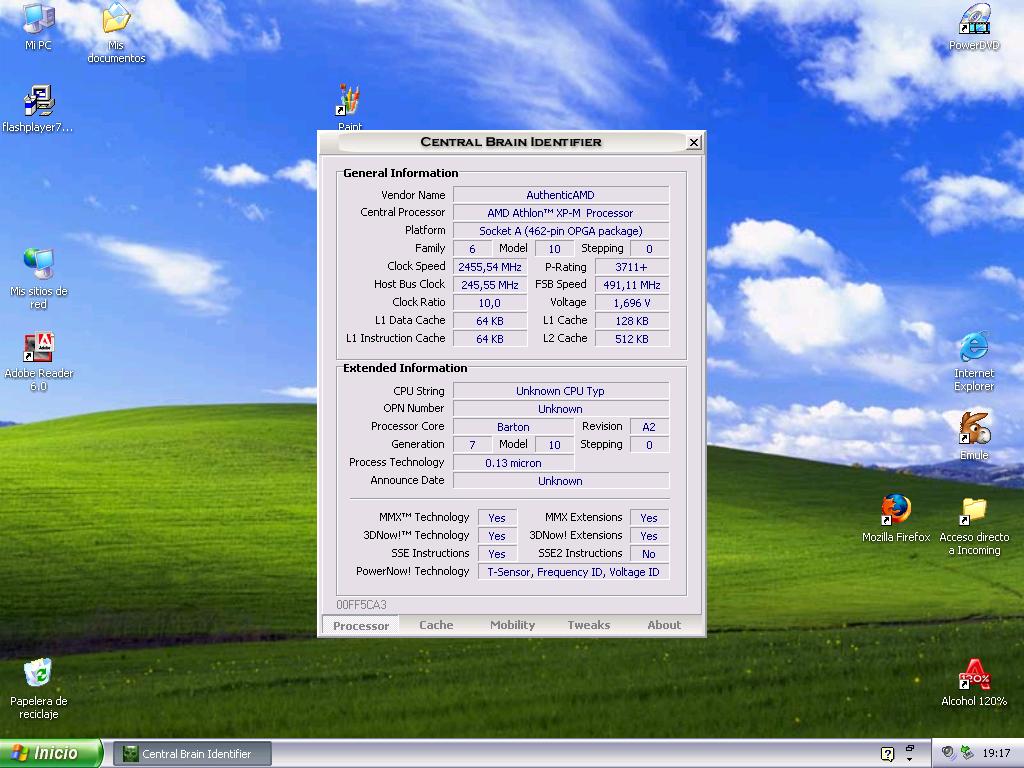1024x768 pixels.
Task: Select the PowerDVD desktop shortcut
Action: tap(974, 20)
